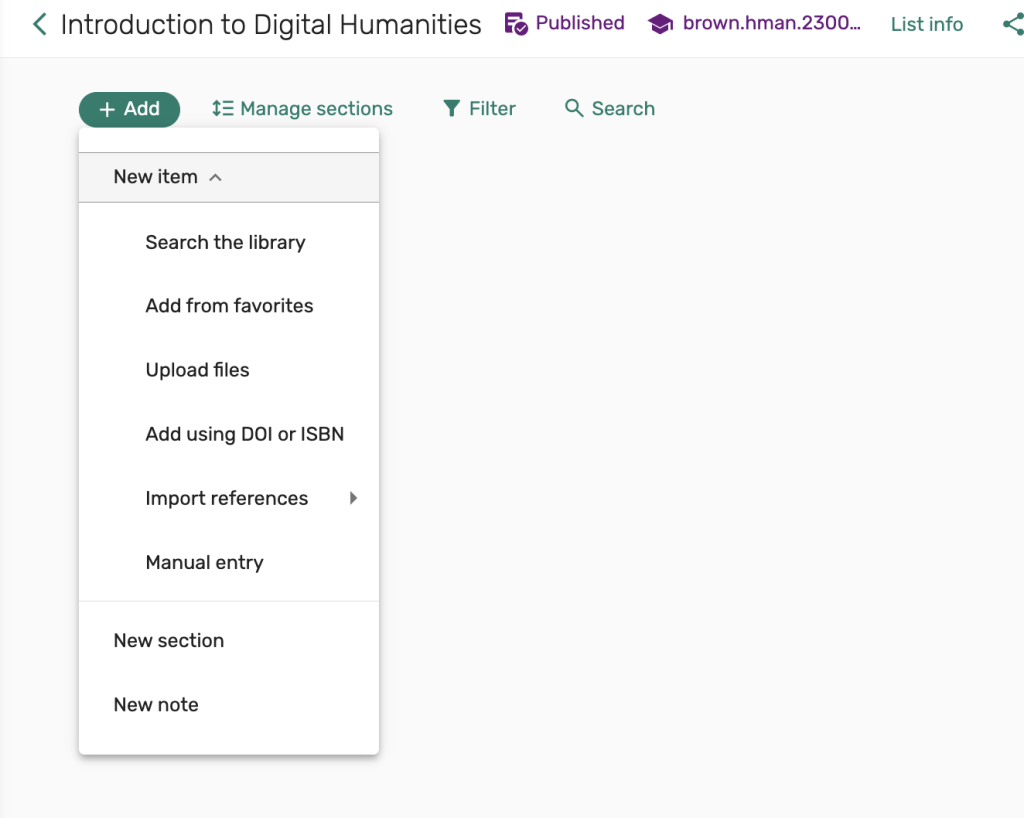This screenshot has height=818, width=1024.
Task: Open the brown.hman.2300 course link
Action: pyautogui.click(x=771, y=24)
